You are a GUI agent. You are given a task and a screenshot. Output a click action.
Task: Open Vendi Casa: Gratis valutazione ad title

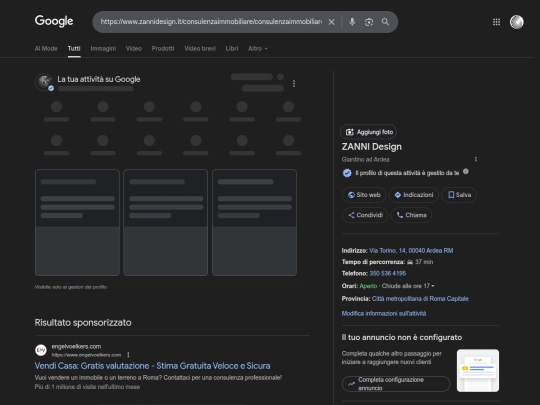click(152, 366)
